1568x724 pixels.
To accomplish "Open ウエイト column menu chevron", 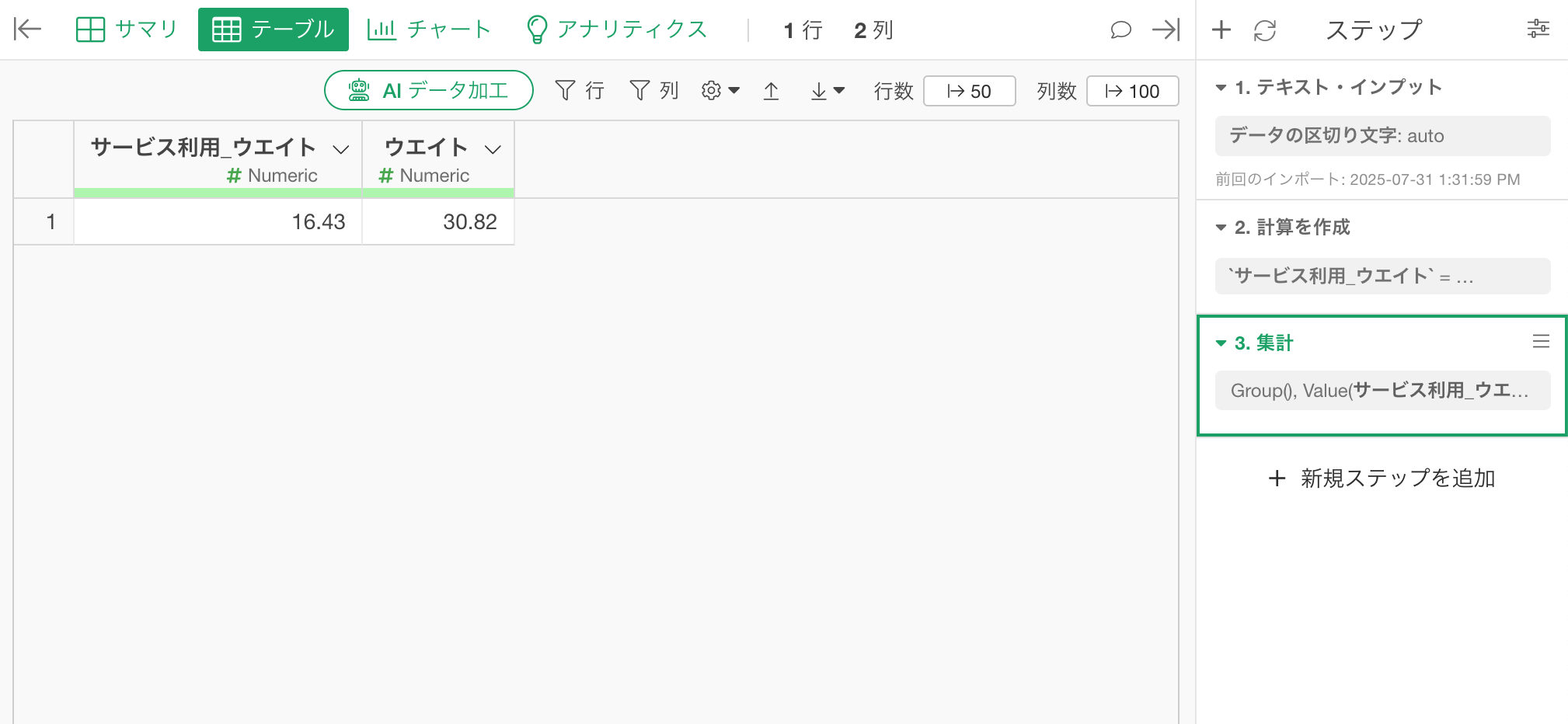I will pos(493,149).
